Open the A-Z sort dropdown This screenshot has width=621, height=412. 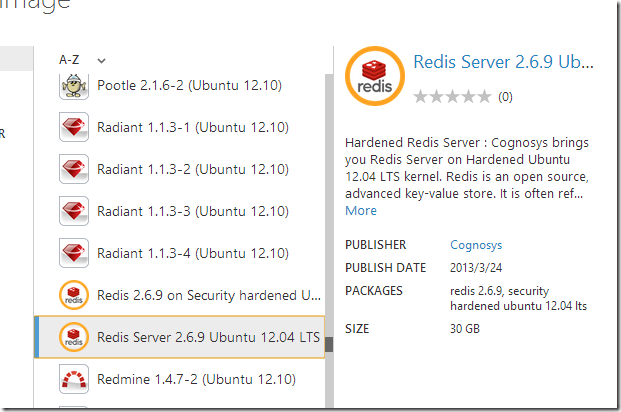coord(82,60)
